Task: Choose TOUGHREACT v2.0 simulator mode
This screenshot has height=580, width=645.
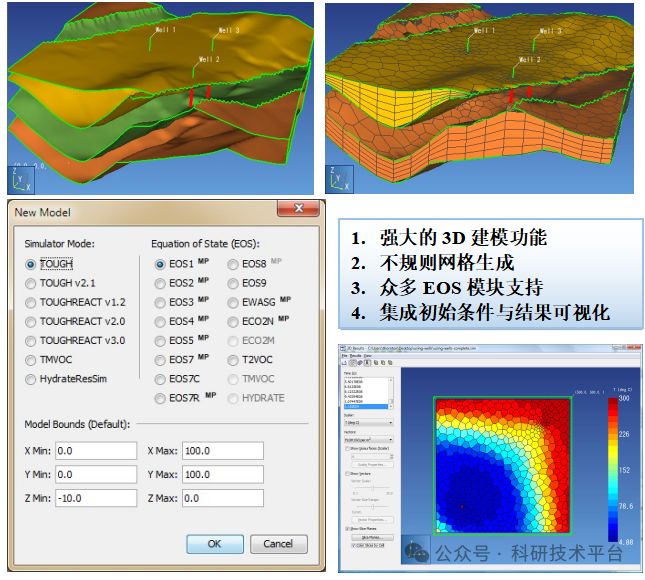Action: (30, 322)
